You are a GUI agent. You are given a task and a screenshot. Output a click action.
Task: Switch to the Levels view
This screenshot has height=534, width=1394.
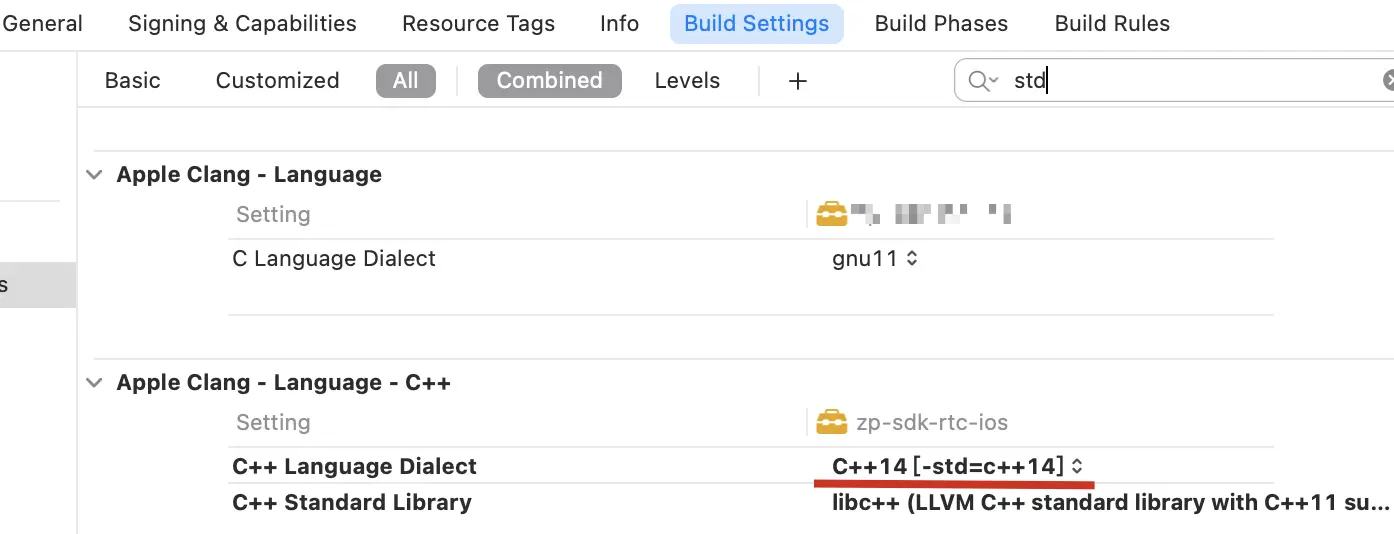click(x=687, y=81)
